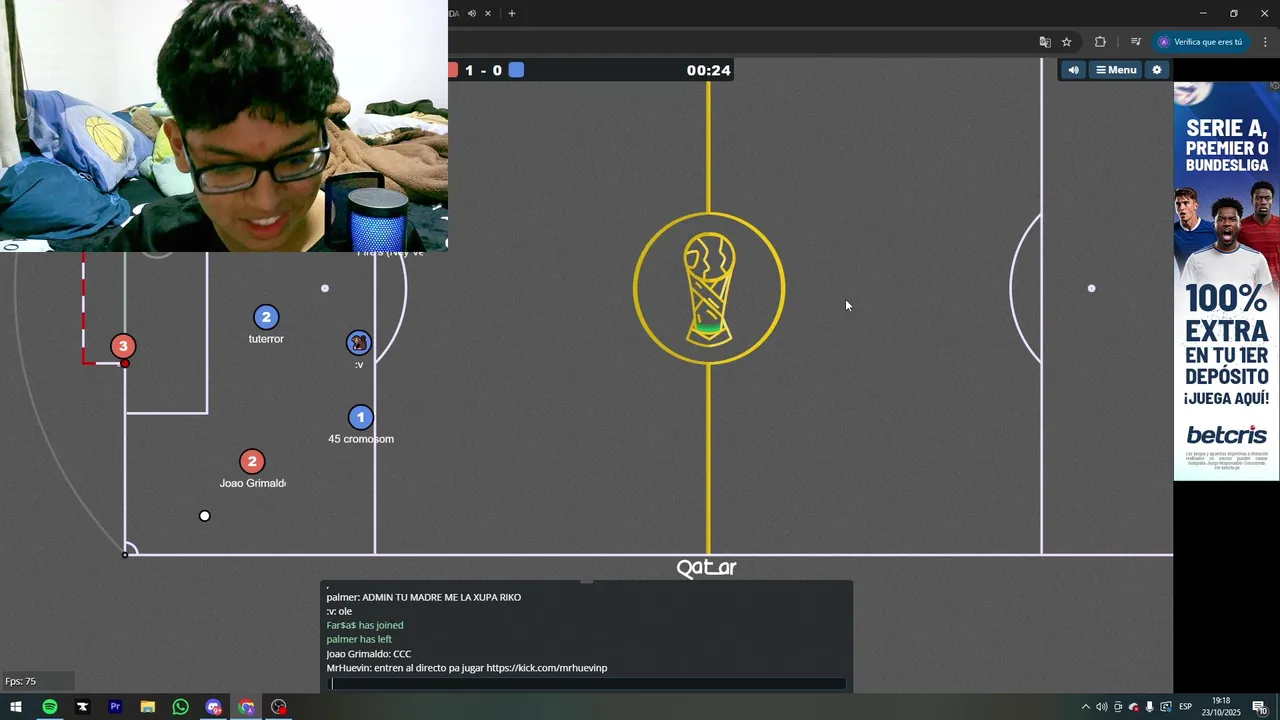The height and width of the screenshot is (720, 1280).
Task: Open Discord from the taskbar
Action: pos(214,707)
